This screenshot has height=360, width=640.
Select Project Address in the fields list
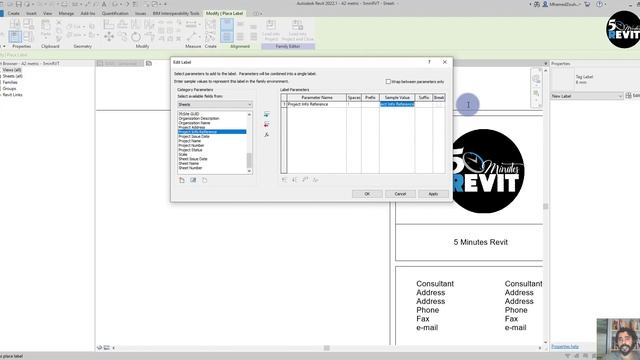pos(192,127)
